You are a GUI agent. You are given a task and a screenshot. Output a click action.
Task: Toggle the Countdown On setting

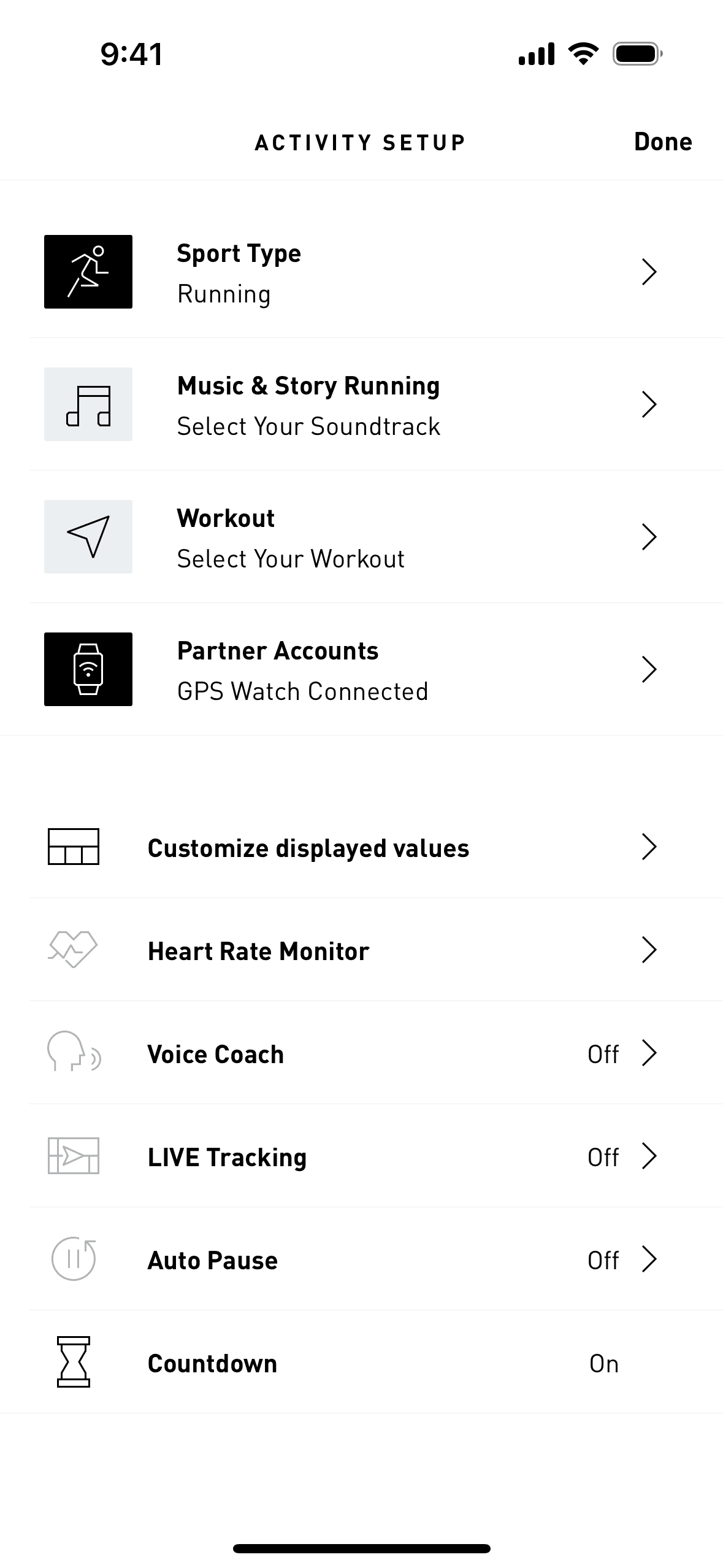coord(603,1363)
